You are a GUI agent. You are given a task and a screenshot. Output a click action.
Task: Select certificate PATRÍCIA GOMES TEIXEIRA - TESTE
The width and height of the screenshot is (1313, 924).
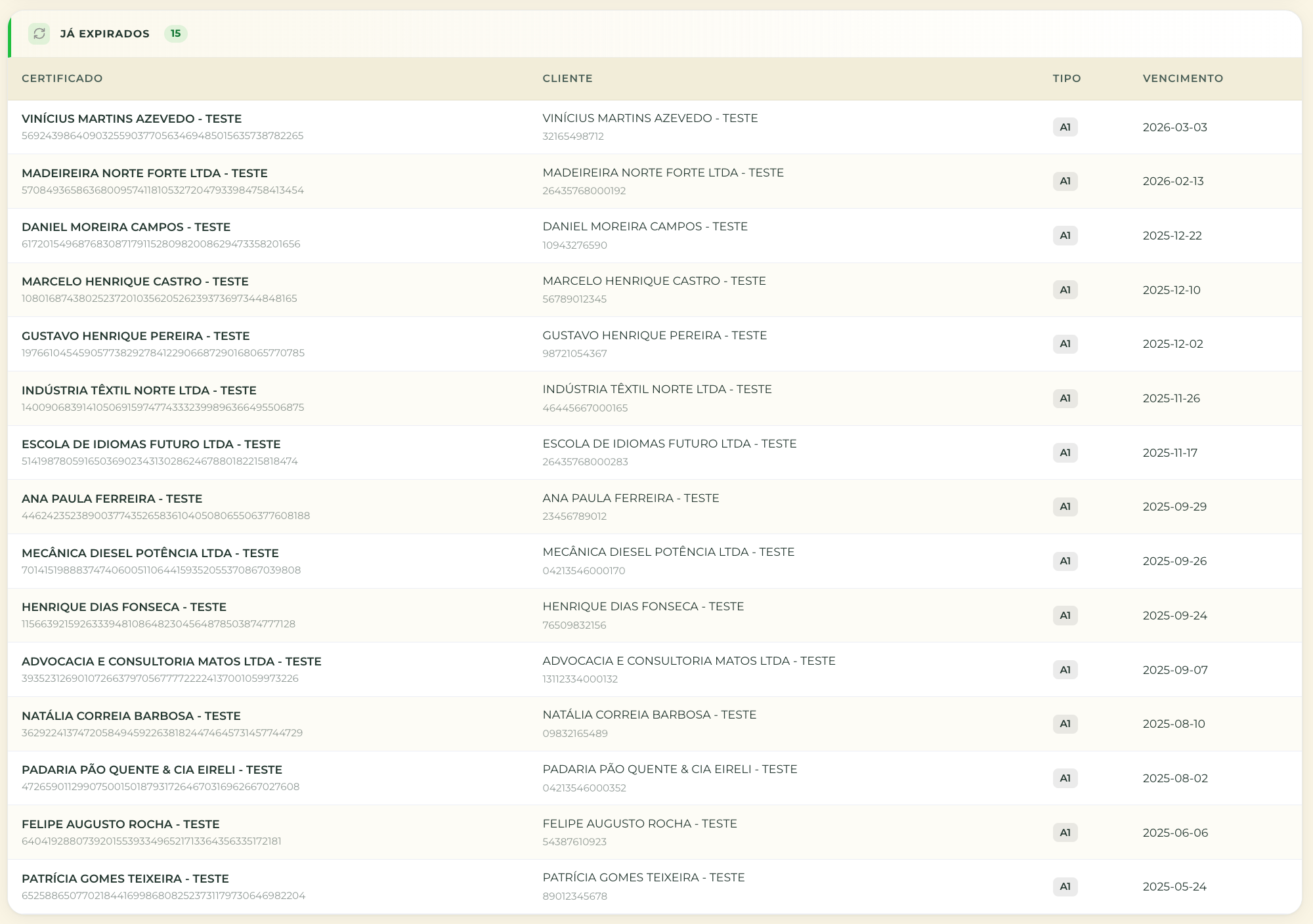[125, 879]
